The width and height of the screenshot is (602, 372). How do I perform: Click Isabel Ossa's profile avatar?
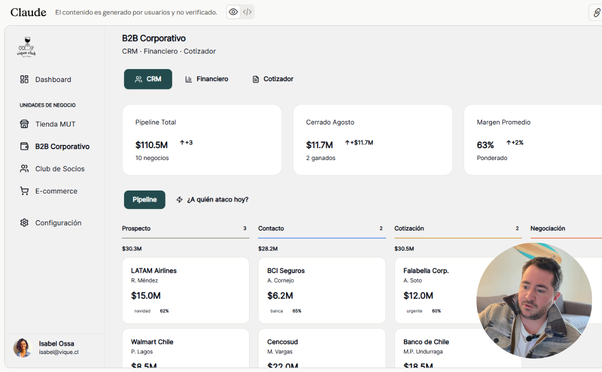coord(22,348)
